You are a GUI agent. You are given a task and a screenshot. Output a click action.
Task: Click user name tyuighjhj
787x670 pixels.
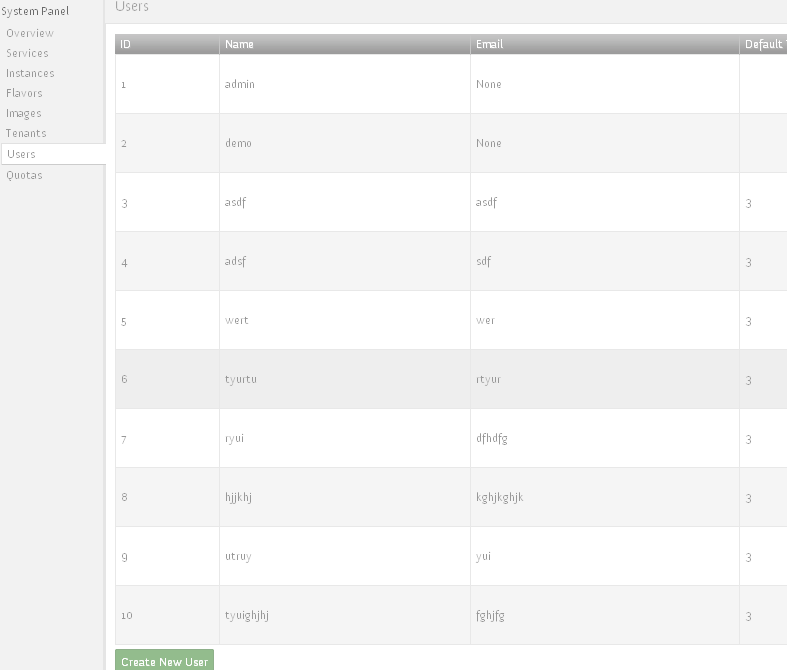point(247,615)
